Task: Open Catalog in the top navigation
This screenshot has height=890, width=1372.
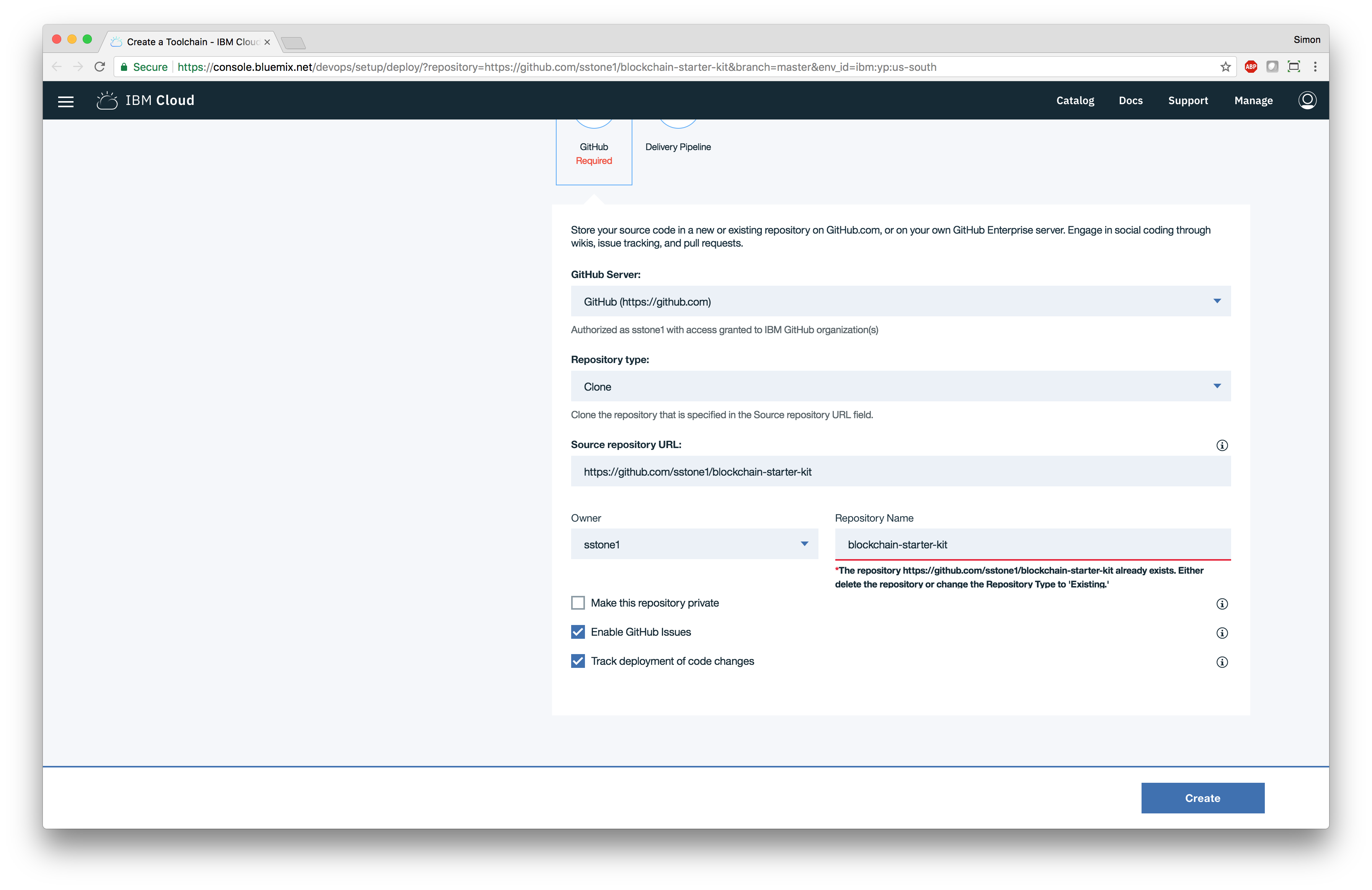Action: click(1075, 100)
